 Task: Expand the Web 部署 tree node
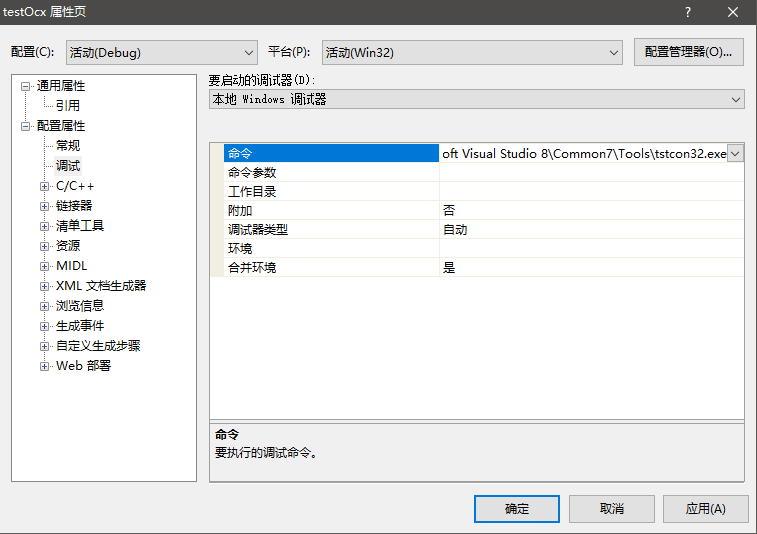pyautogui.click(x=44, y=366)
